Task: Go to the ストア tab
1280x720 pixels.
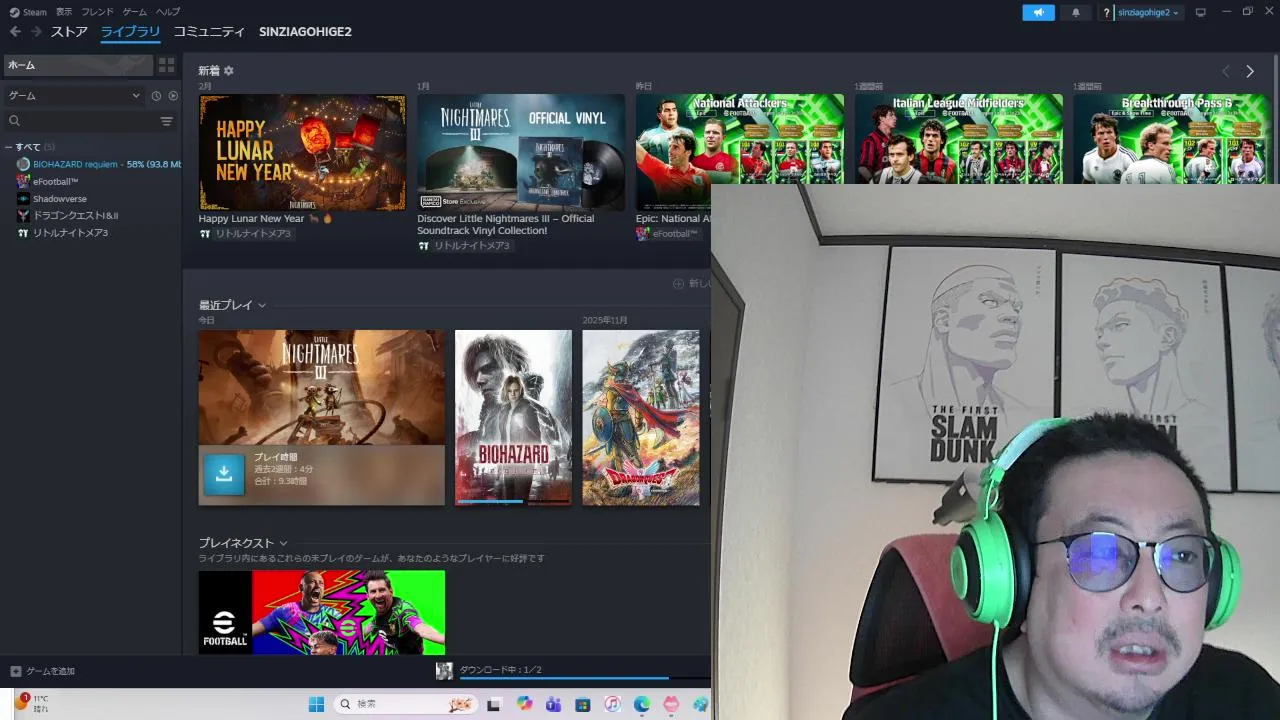Action: [x=69, y=32]
